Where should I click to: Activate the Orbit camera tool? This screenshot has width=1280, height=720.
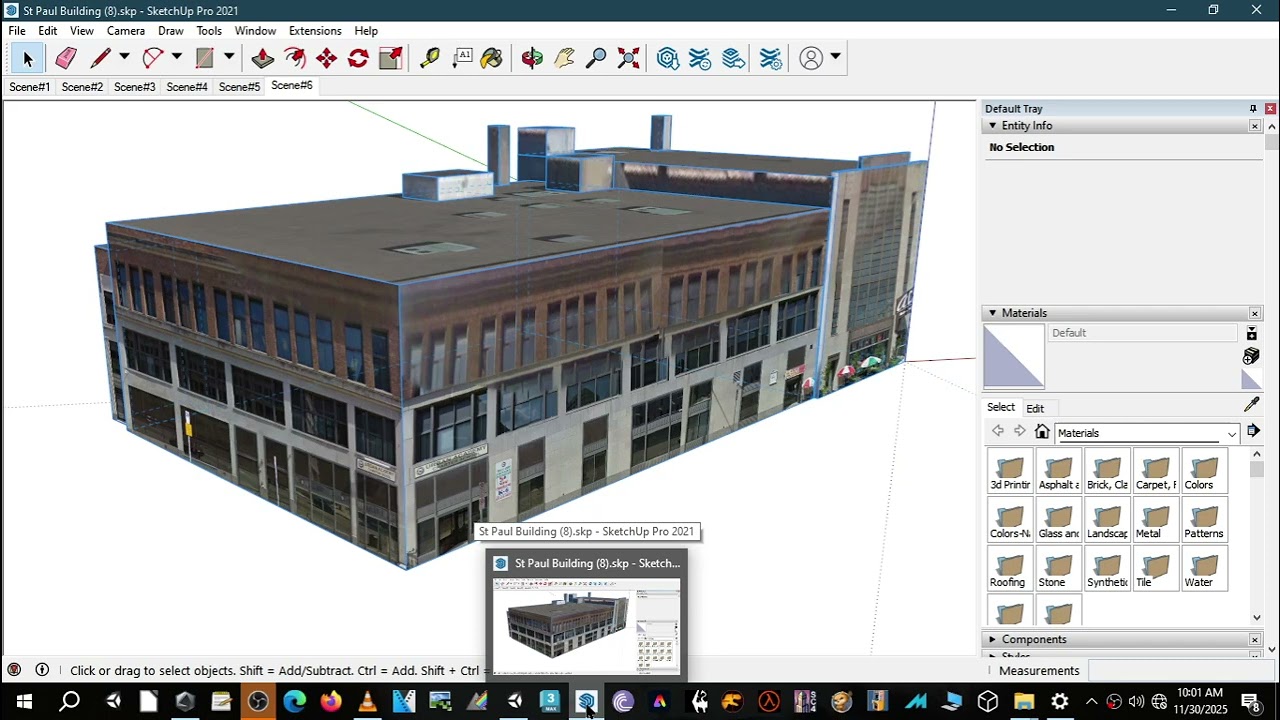pyautogui.click(x=532, y=59)
